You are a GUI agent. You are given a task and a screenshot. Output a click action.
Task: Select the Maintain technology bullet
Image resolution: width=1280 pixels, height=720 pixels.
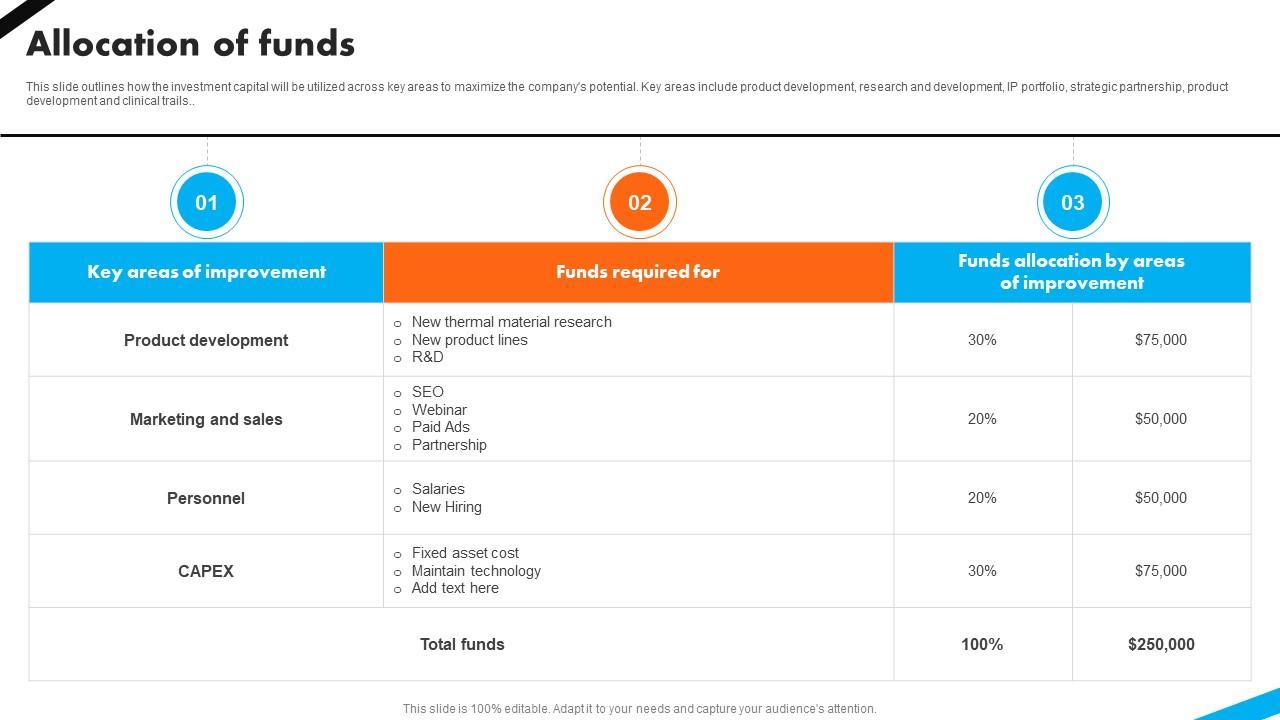(x=476, y=571)
